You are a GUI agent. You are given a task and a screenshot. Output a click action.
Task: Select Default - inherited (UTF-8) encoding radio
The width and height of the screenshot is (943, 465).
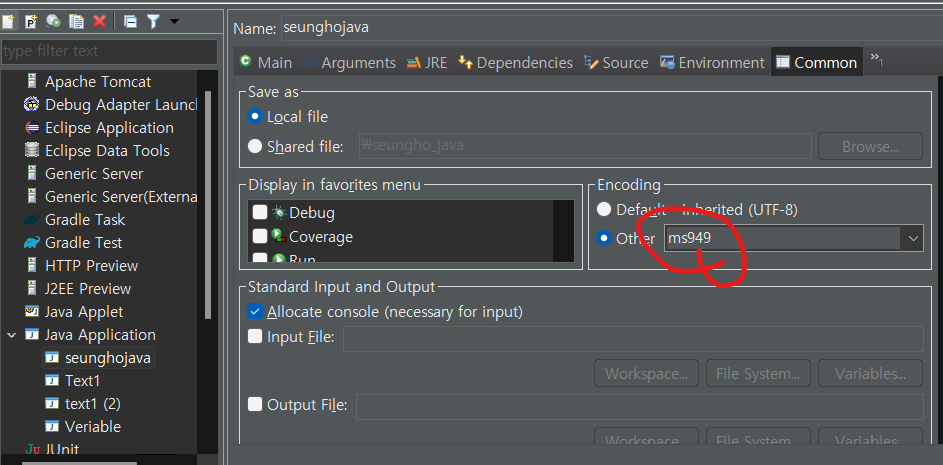pyautogui.click(x=603, y=209)
